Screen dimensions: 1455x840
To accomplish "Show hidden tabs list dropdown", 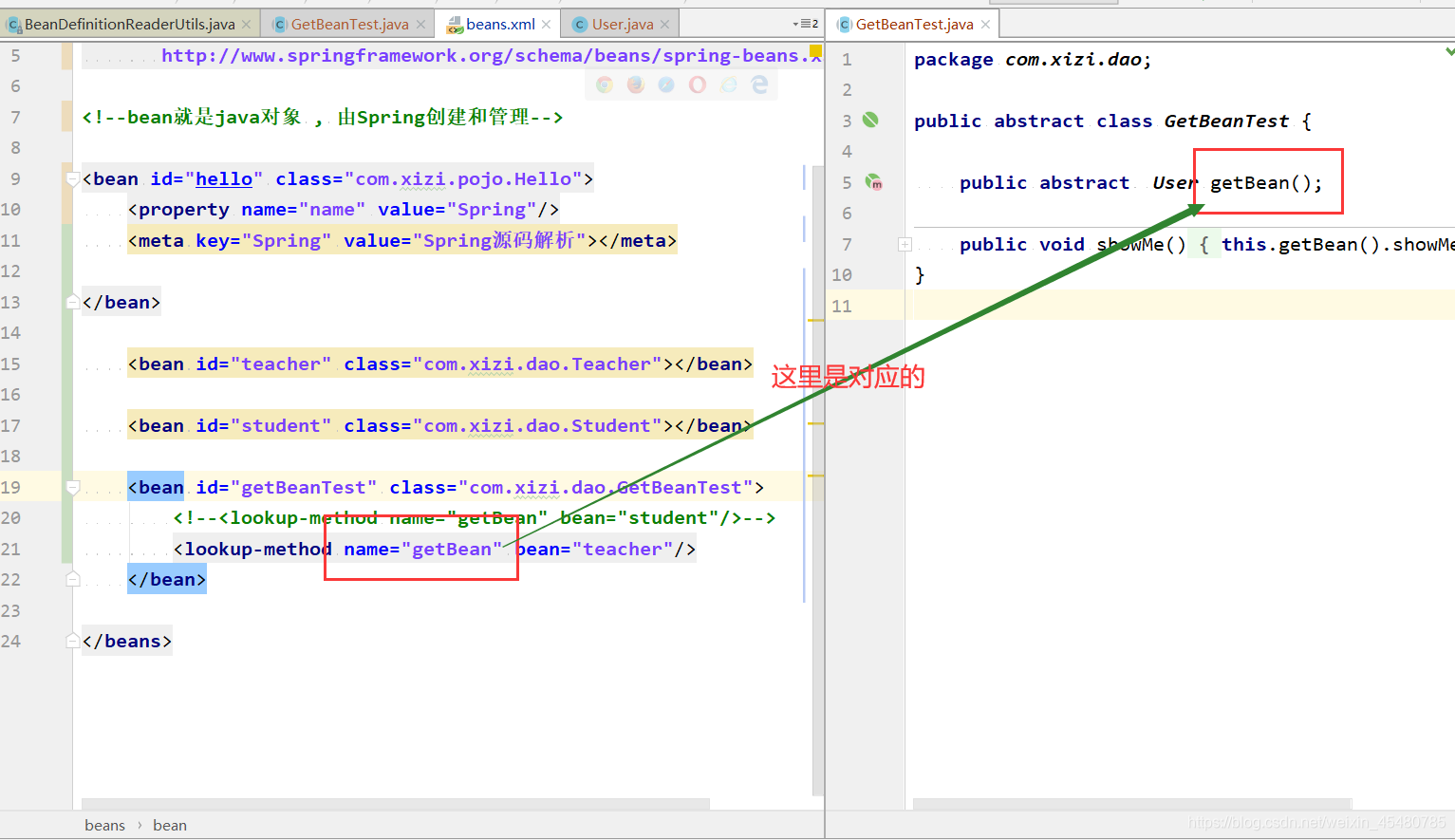I will [x=806, y=24].
